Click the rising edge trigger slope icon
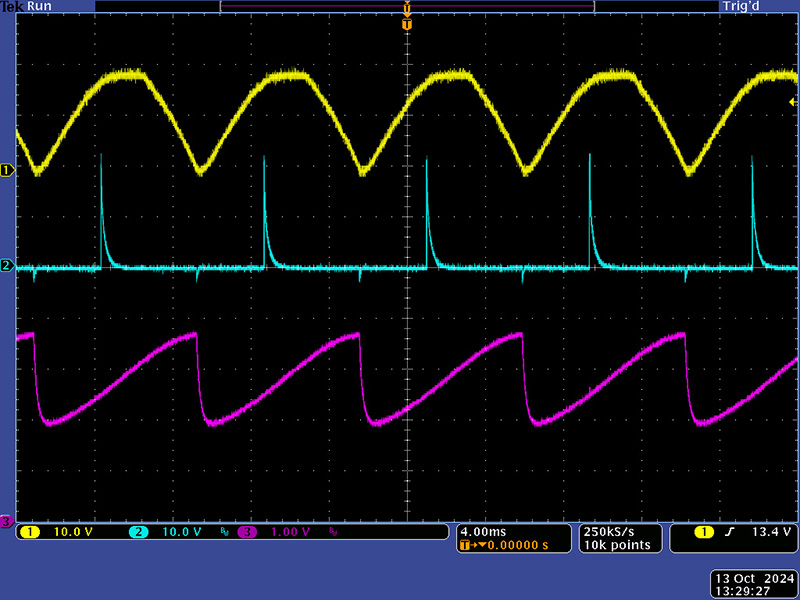The image size is (800, 600). [x=729, y=533]
